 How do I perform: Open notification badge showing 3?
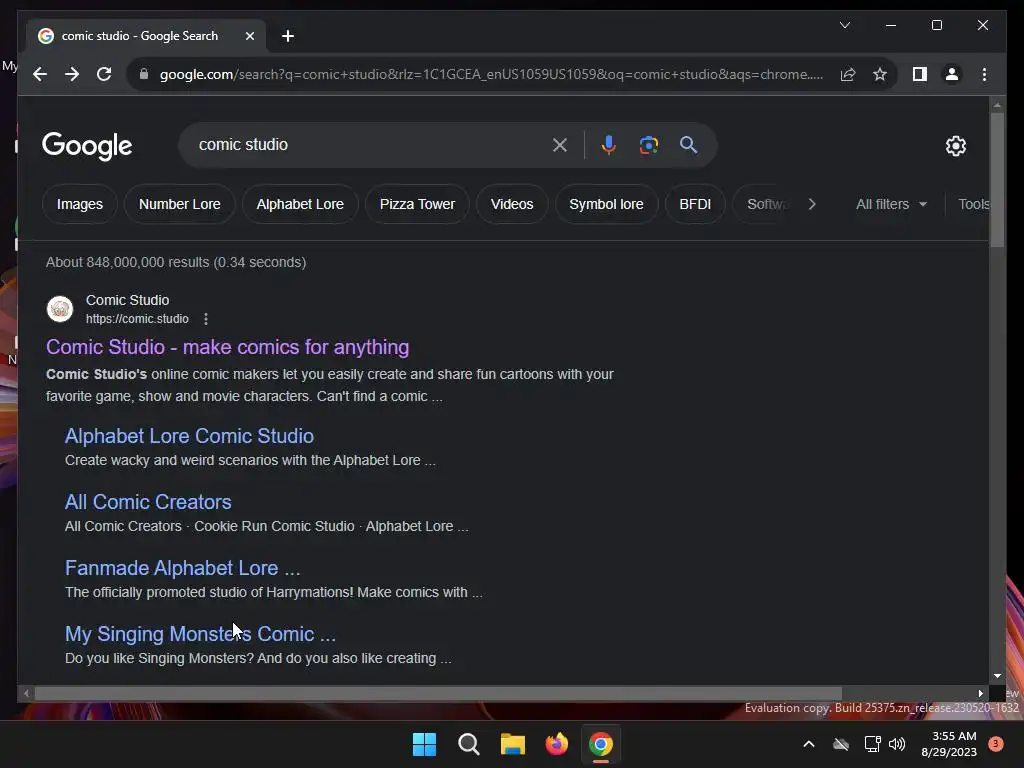pos(996,744)
